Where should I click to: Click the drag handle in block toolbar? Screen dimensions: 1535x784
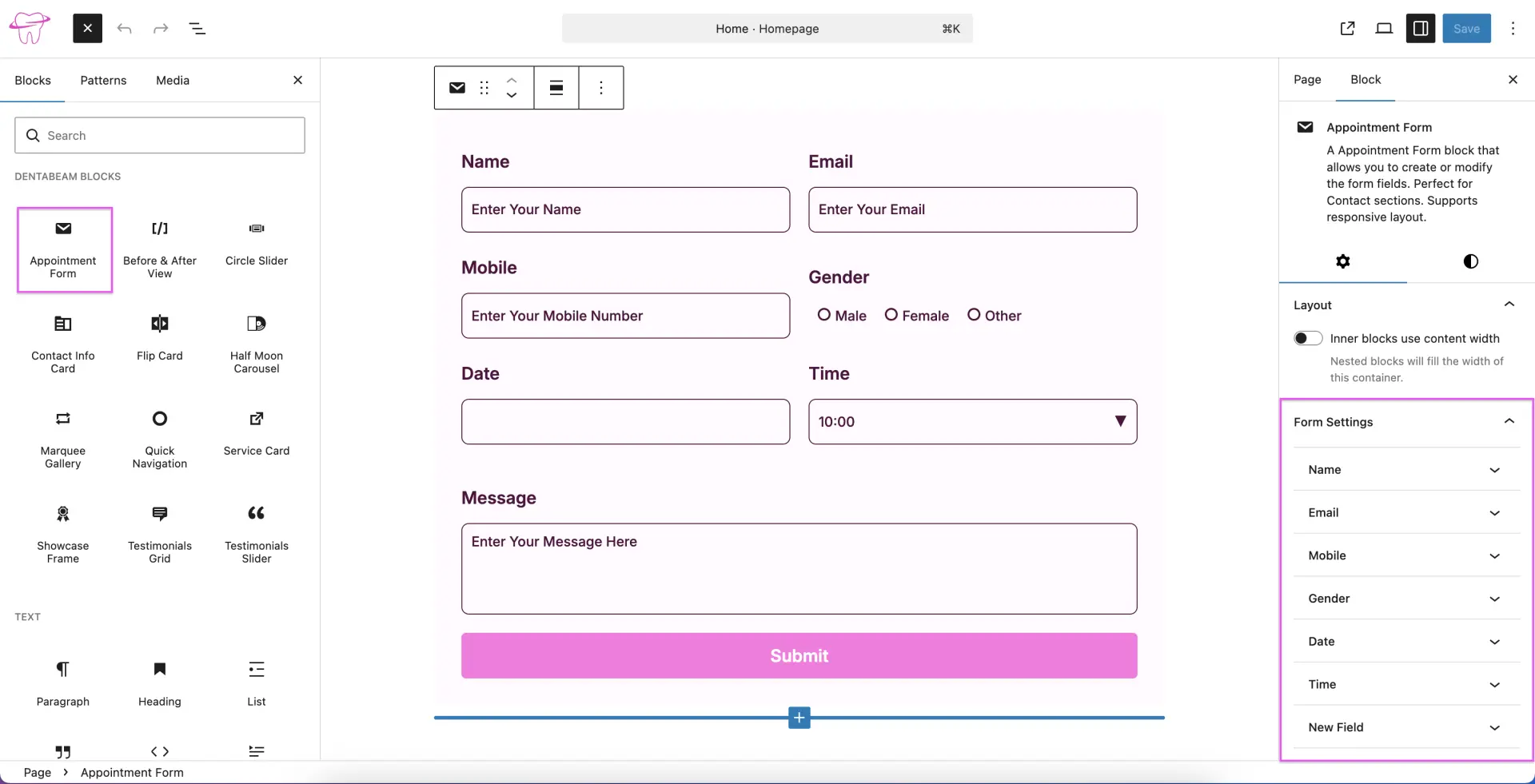[484, 88]
